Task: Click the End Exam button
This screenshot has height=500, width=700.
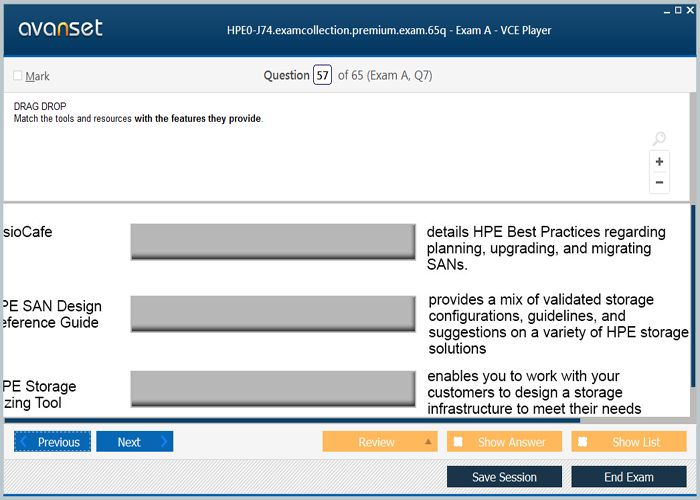Action: [x=629, y=477]
